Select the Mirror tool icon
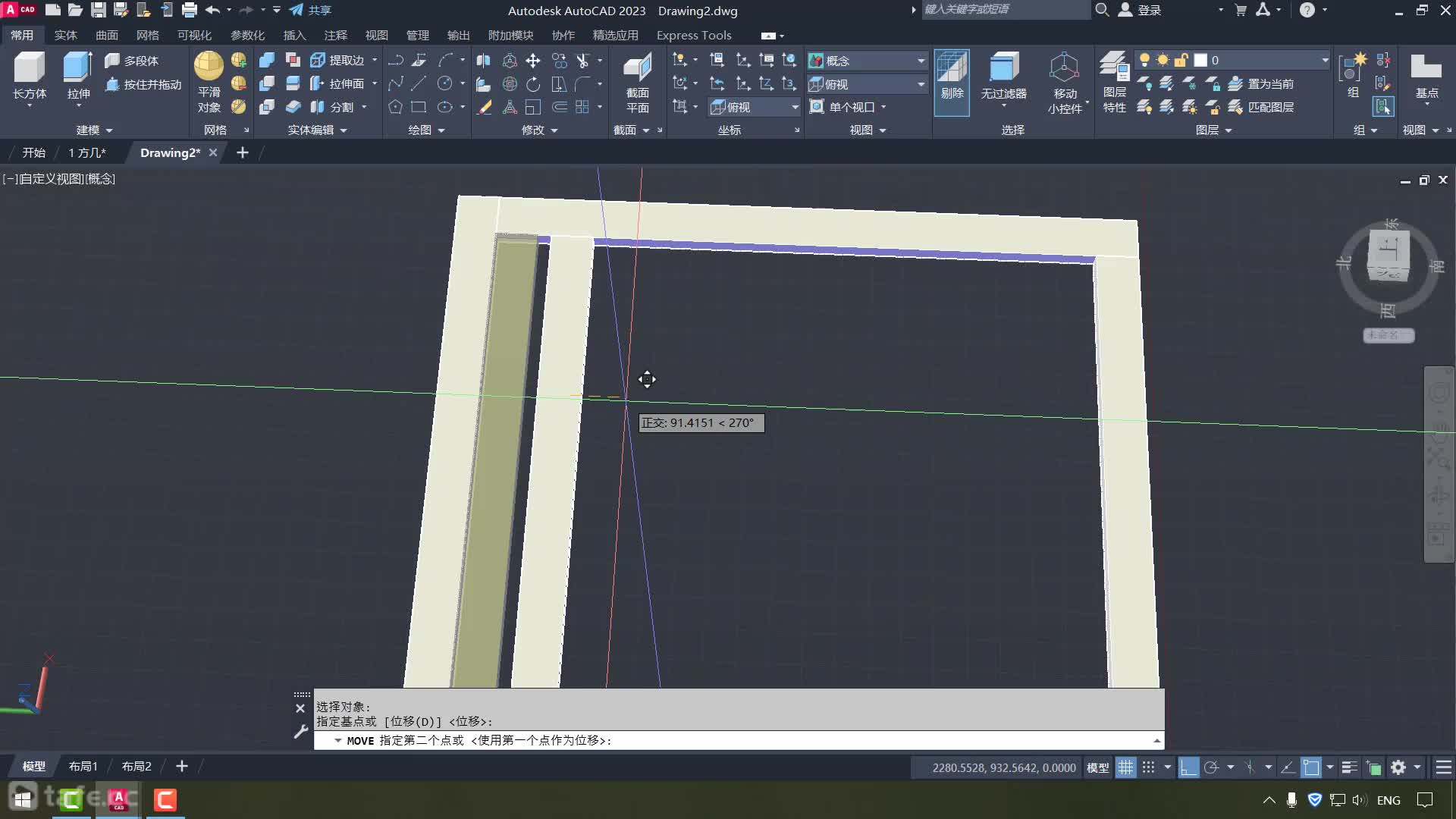The image size is (1456, 819). tap(483, 60)
